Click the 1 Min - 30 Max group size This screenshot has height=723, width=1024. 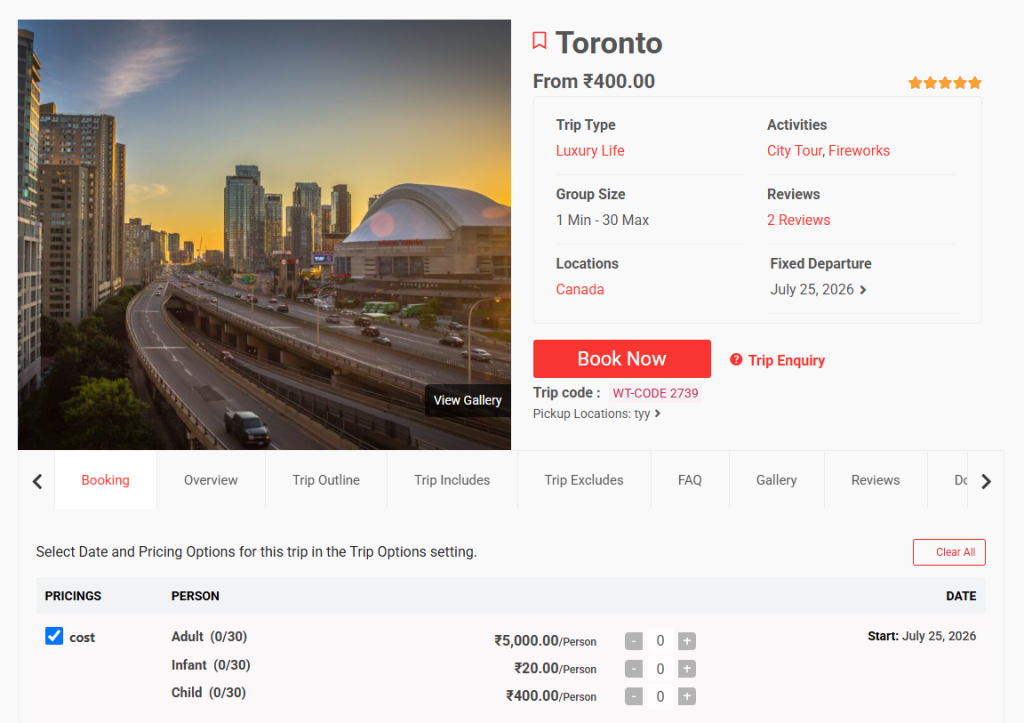pyautogui.click(x=602, y=220)
